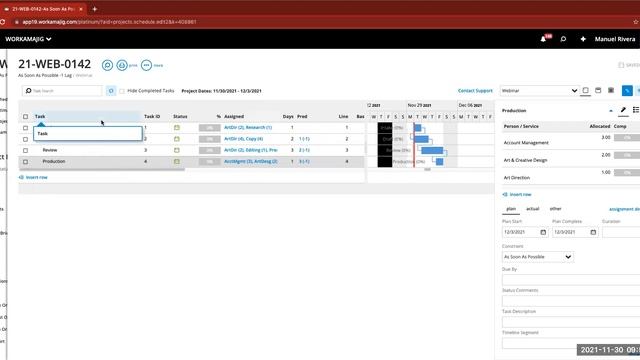Click the status icon in row 1

coord(177,128)
